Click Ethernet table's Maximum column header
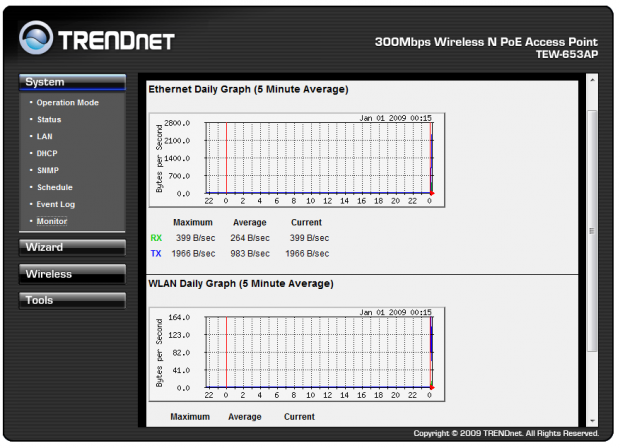Image resolution: width=620 pixels, height=448 pixels. click(x=193, y=223)
